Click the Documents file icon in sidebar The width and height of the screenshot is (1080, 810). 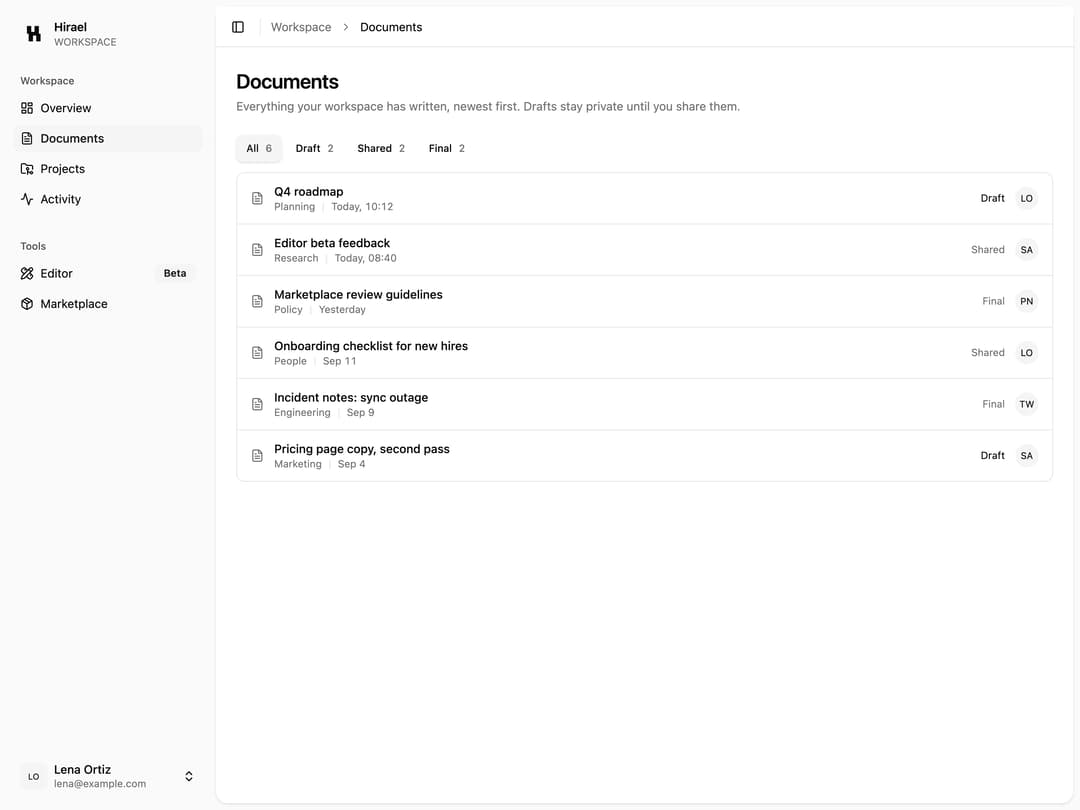27,138
